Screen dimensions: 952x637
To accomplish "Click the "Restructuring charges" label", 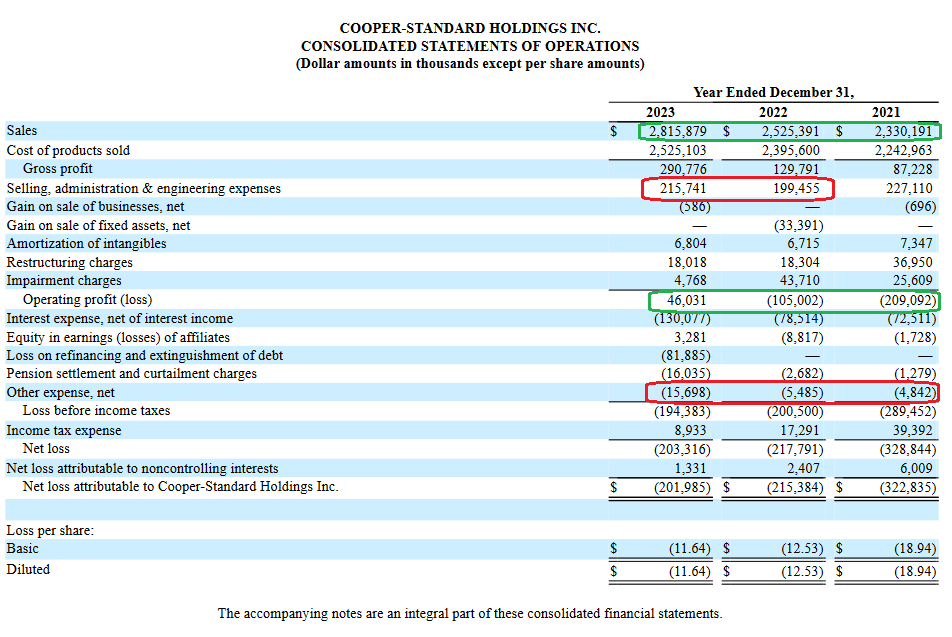I will 69,262.
